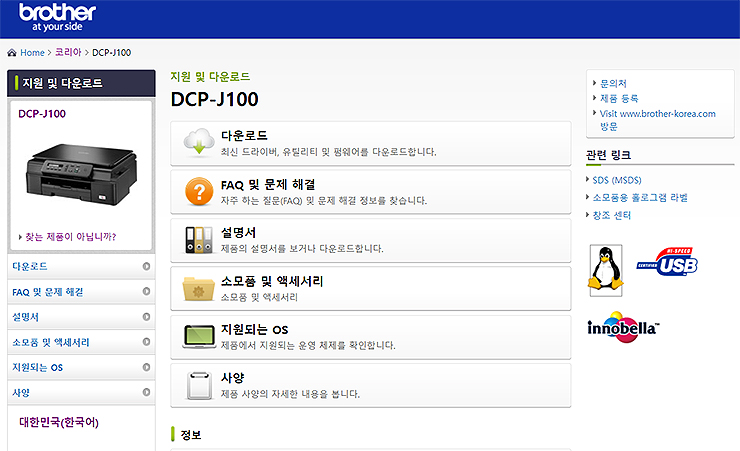This screenshot has height=451, width=740.
Task: Click the home icon in breadcrumb
Action: coord(12,52)
